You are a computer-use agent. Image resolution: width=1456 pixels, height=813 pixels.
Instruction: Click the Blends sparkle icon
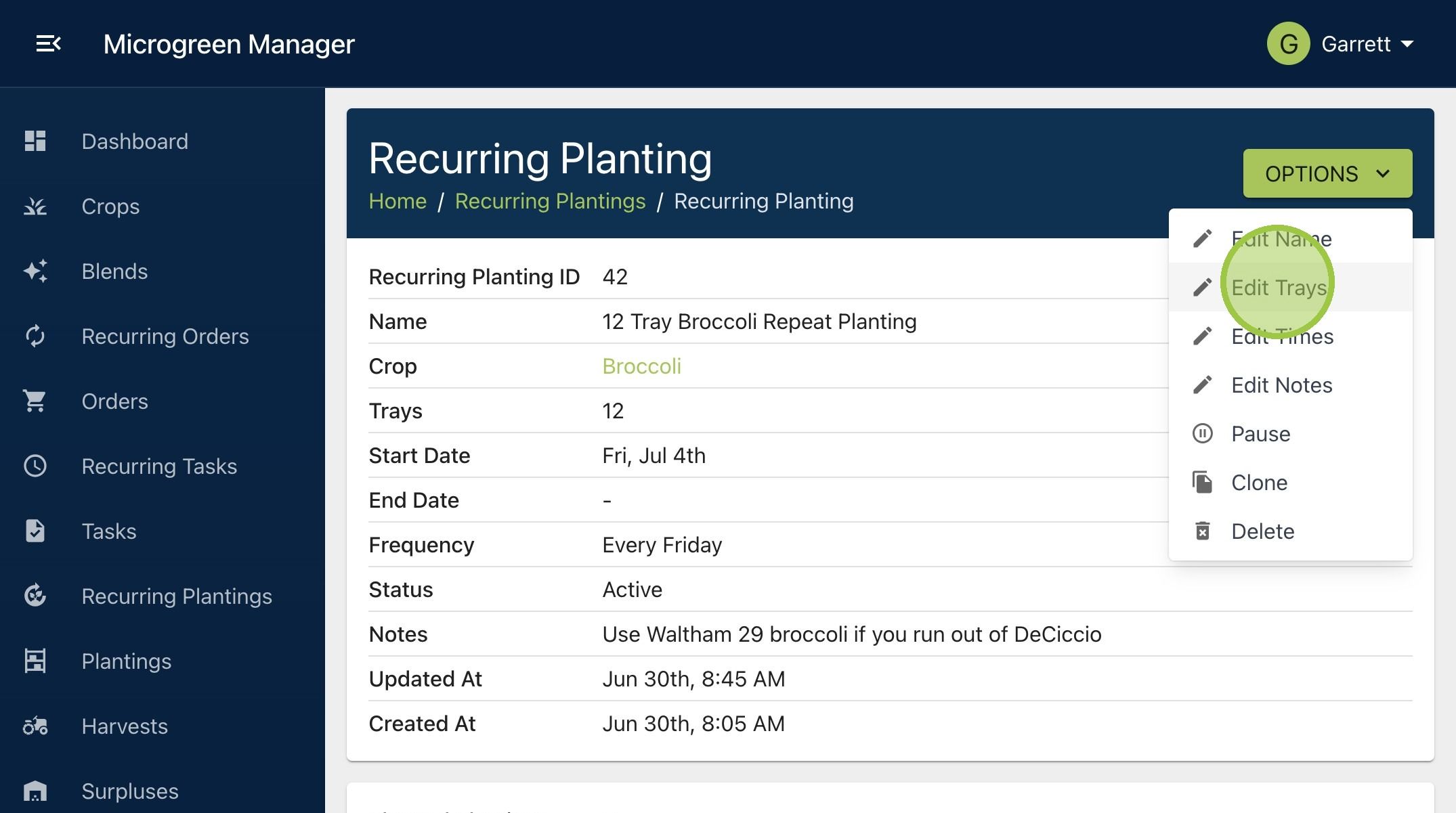click(35, 271)
